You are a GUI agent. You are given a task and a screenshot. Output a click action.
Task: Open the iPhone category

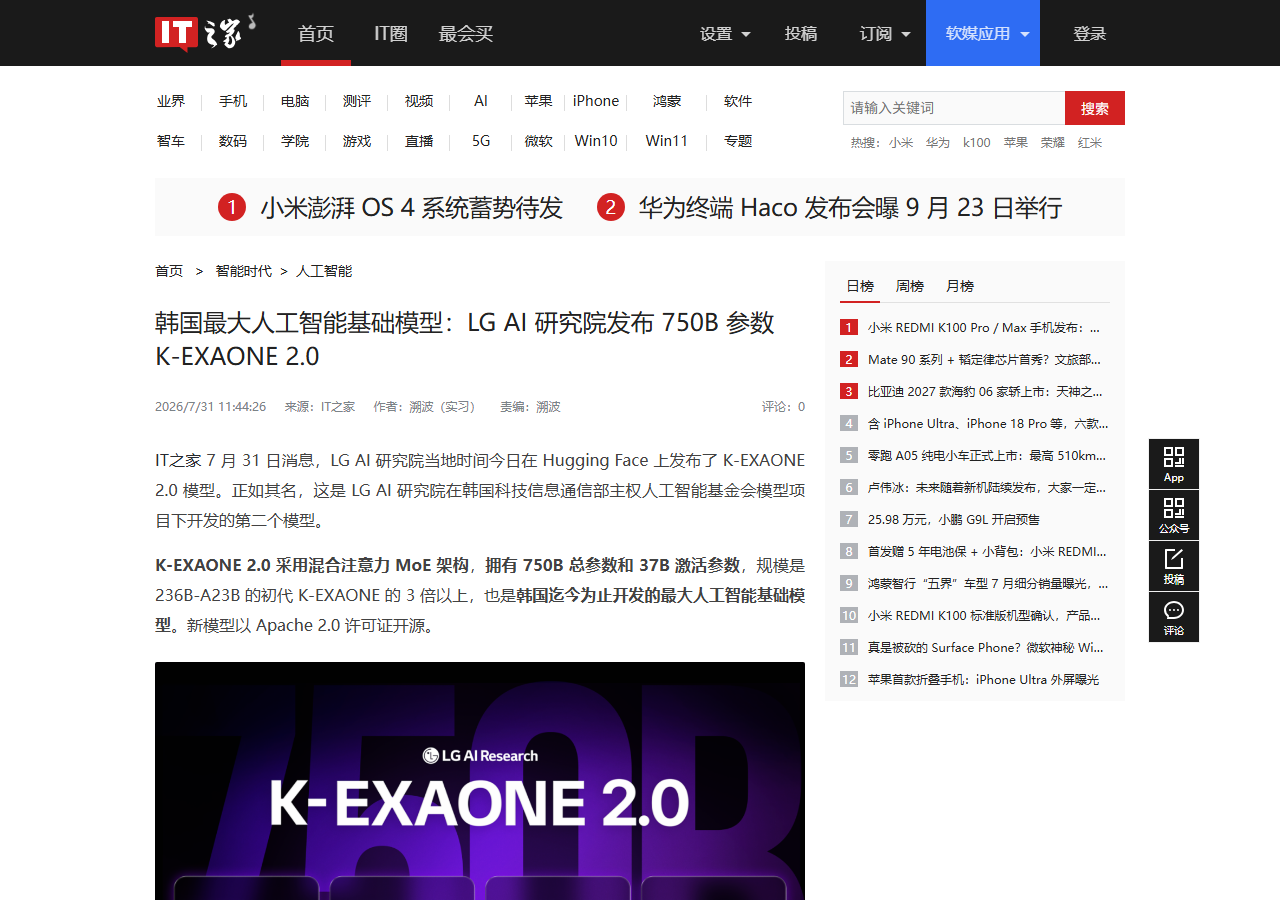pyautogui.click(x=596, y=101)
